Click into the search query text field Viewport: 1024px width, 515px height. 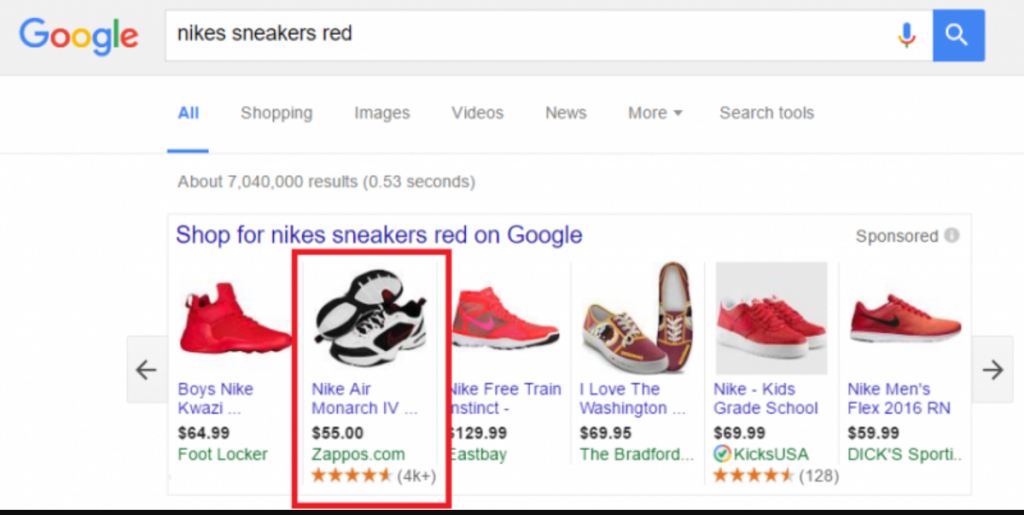click(x=520, y=34)
